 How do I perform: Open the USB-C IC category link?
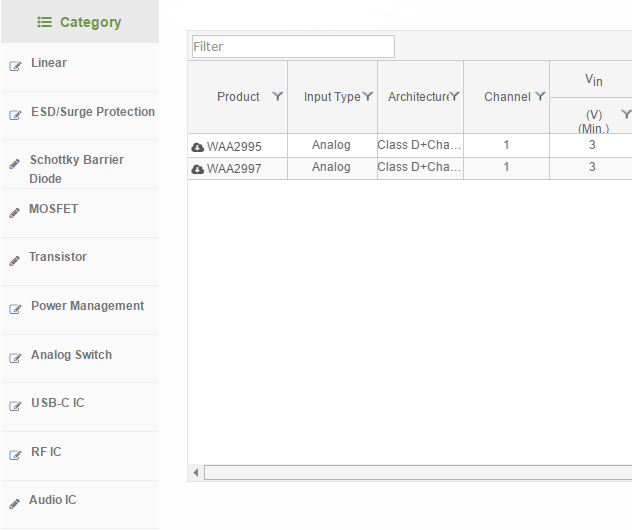click(58, 403)
